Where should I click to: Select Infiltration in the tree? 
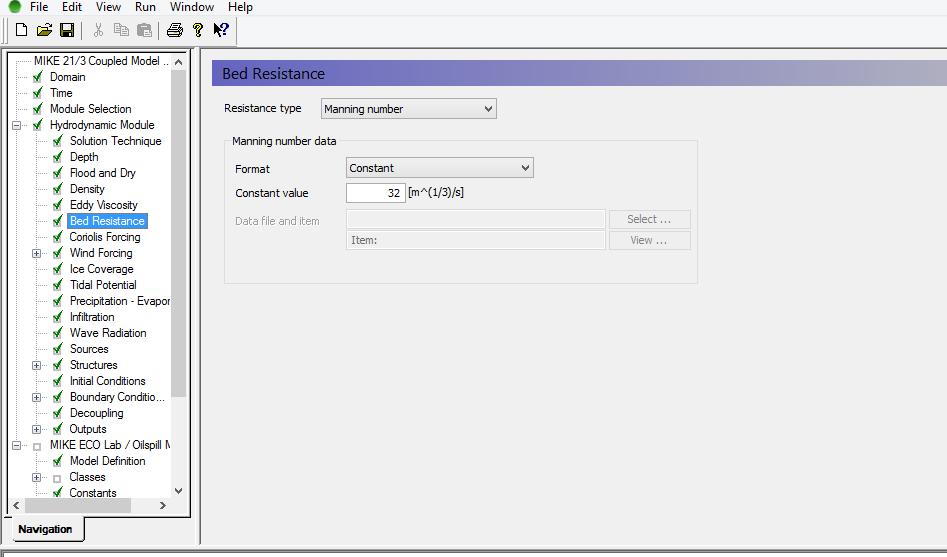tap(92, 317)
